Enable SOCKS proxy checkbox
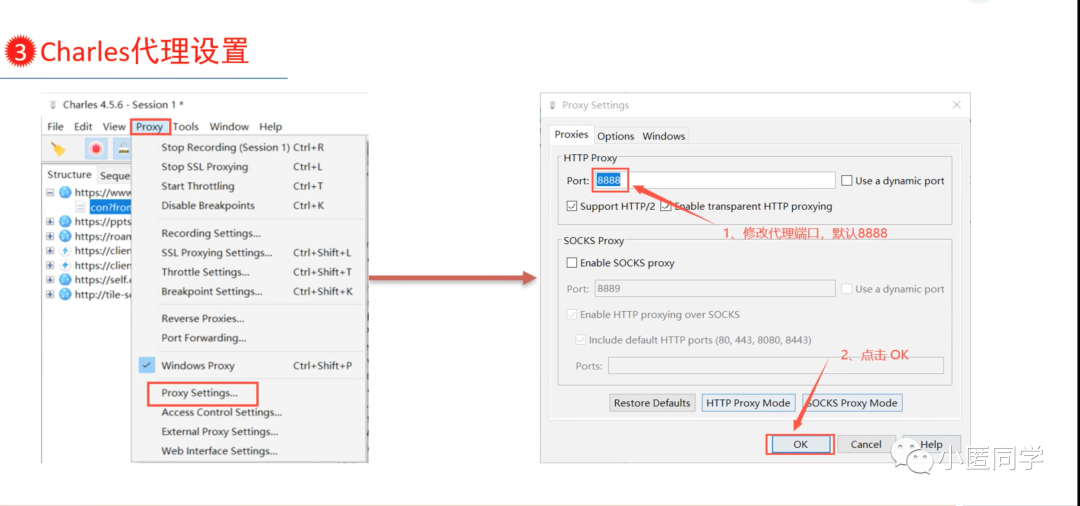Screen dimensions: 1080x506 [x=571, y=263]
